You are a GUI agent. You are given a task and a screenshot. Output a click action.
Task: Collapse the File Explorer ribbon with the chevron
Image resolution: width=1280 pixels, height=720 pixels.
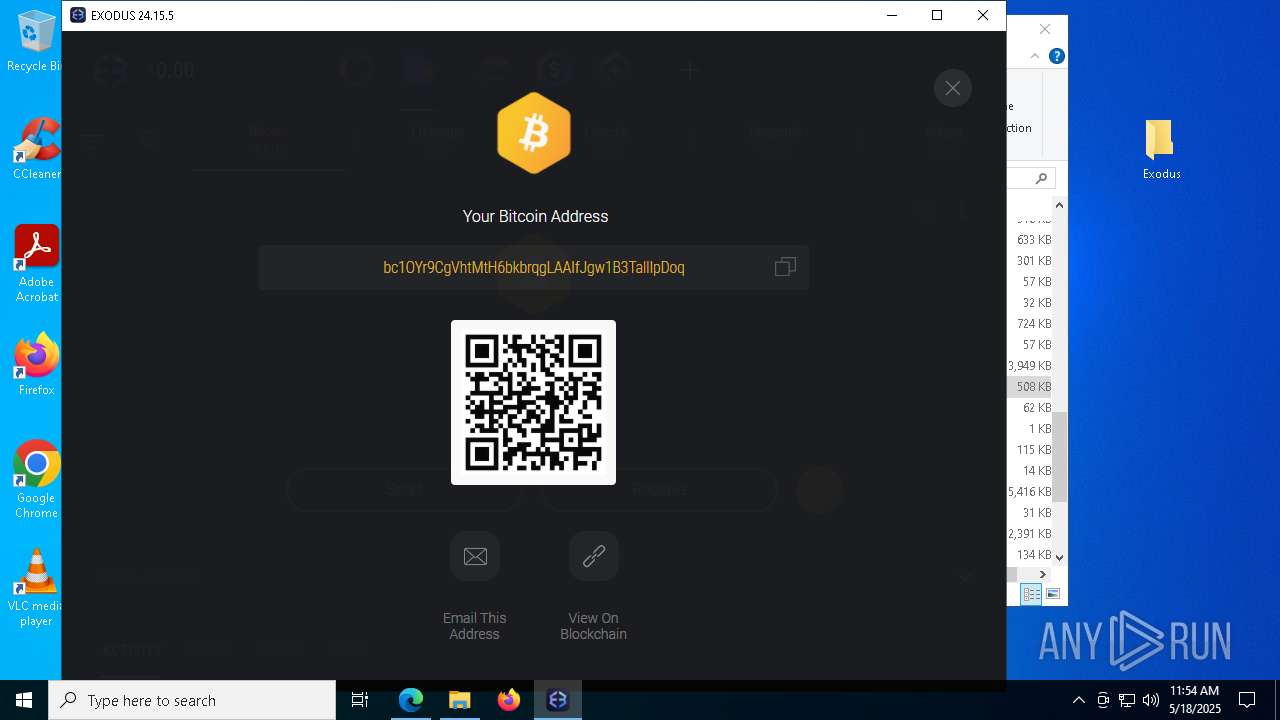(1036, 56)
